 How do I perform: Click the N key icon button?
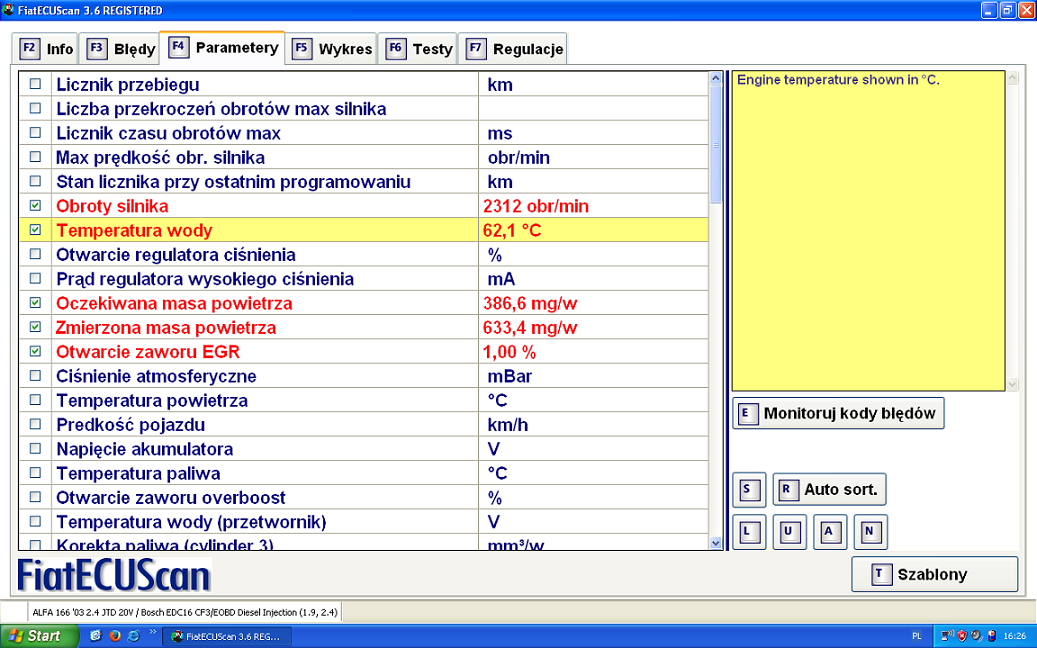(870, 532)
